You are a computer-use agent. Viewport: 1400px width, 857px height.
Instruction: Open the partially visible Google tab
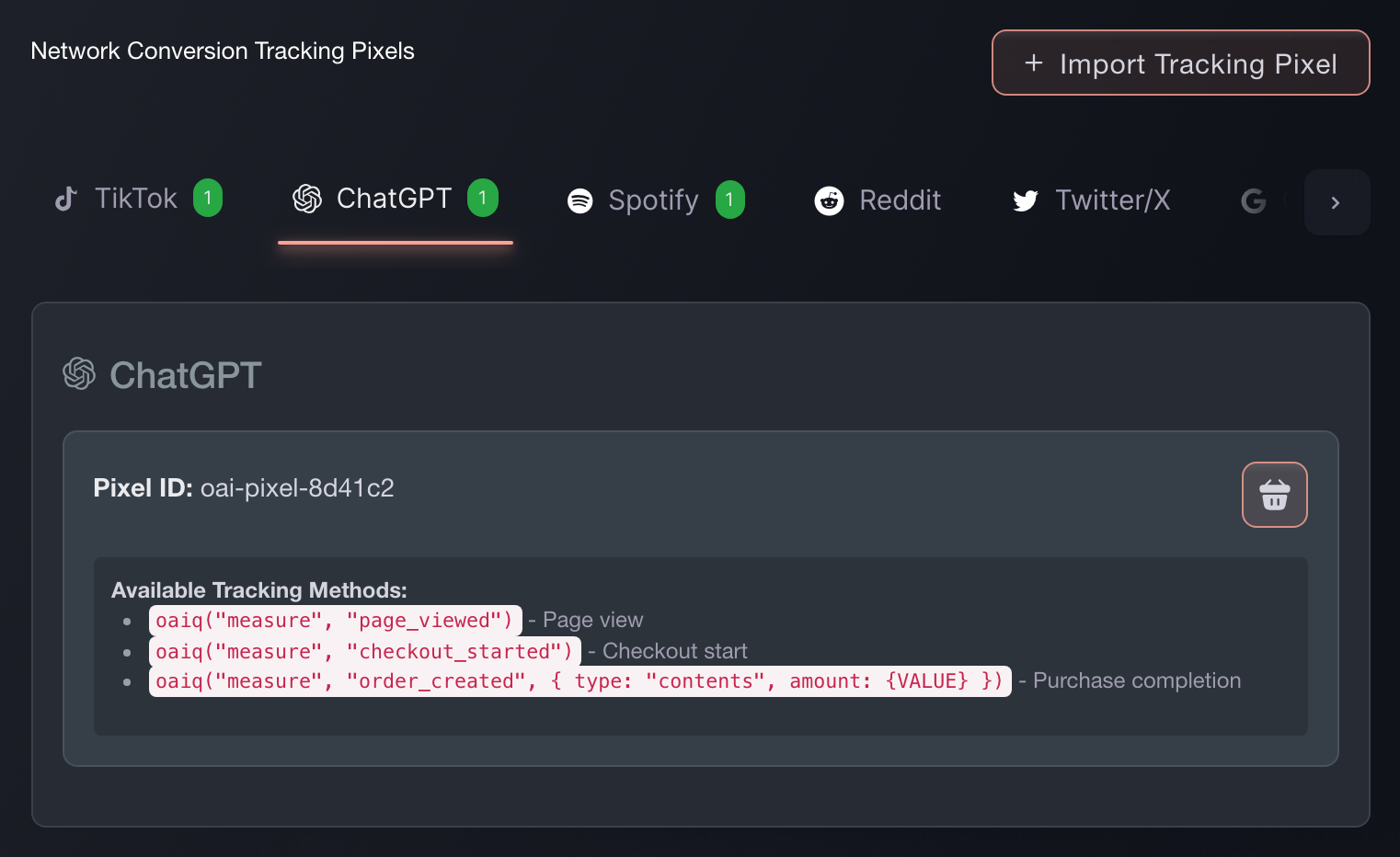coord(1255,200)
